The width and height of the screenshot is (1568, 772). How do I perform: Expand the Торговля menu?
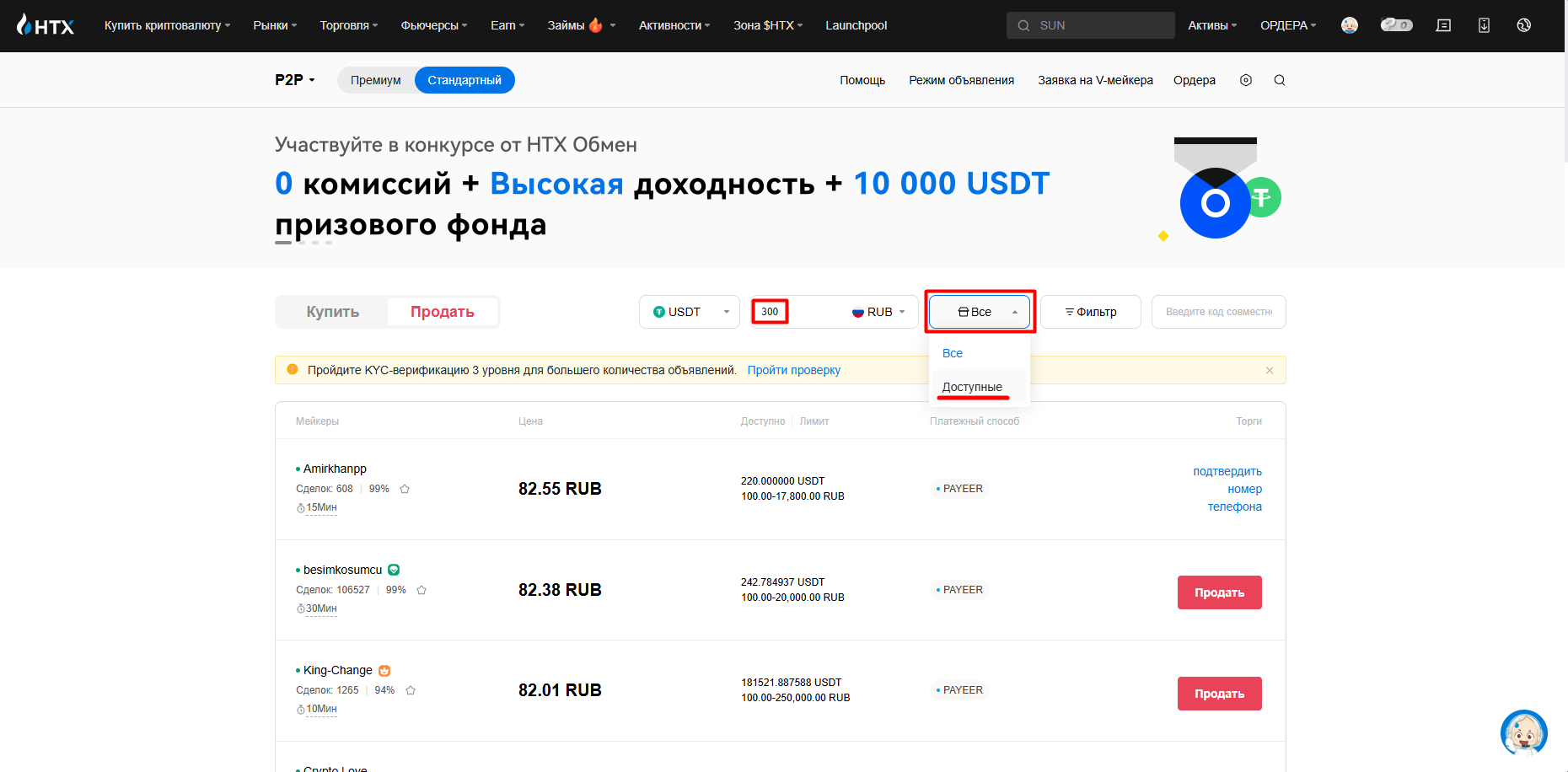349,25
